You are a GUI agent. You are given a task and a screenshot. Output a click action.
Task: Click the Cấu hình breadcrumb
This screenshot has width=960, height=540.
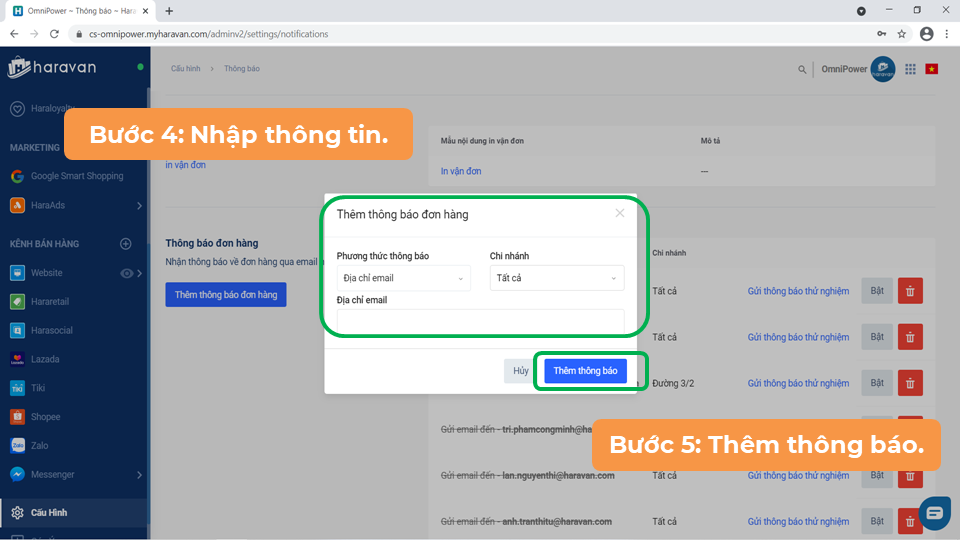tap(186, 69)
